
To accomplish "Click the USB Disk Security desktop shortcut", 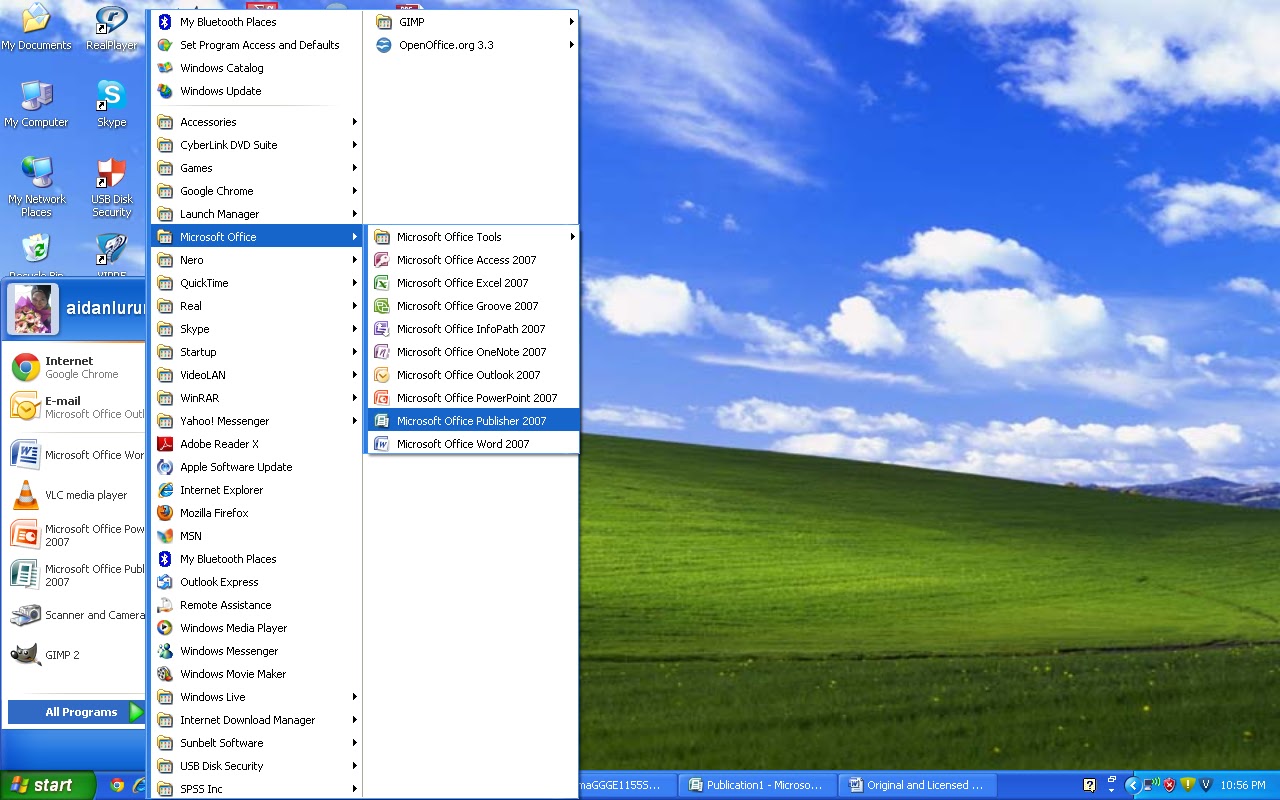I will pos(112,187).
